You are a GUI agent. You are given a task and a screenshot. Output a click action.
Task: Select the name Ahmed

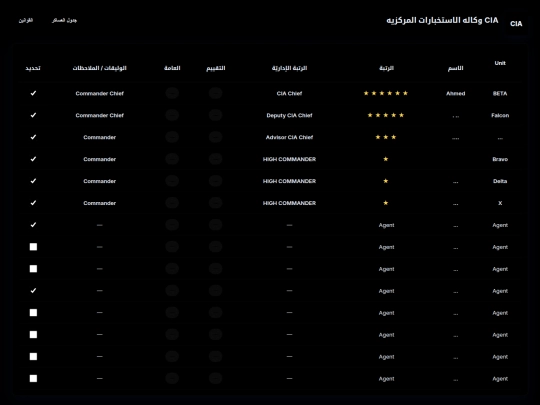tap(455, 93)
